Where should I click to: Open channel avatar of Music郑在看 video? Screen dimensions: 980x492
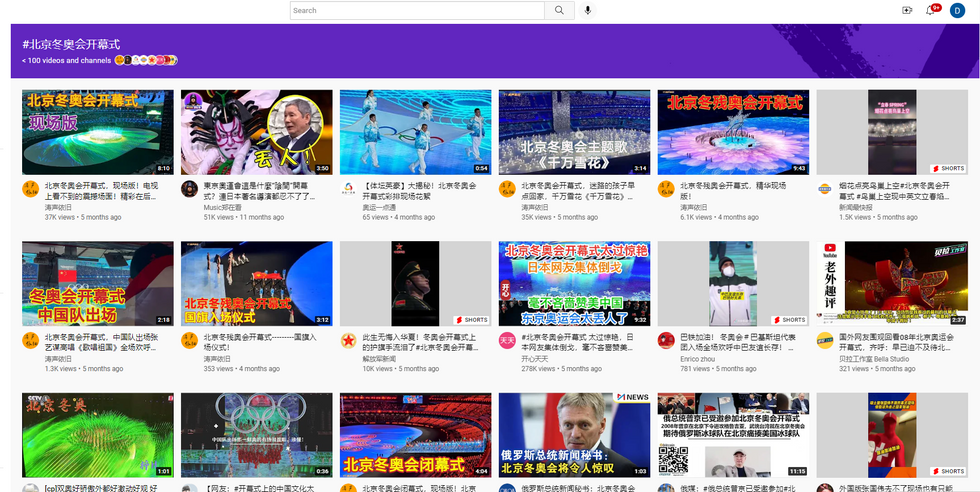(x=189, y=189)
